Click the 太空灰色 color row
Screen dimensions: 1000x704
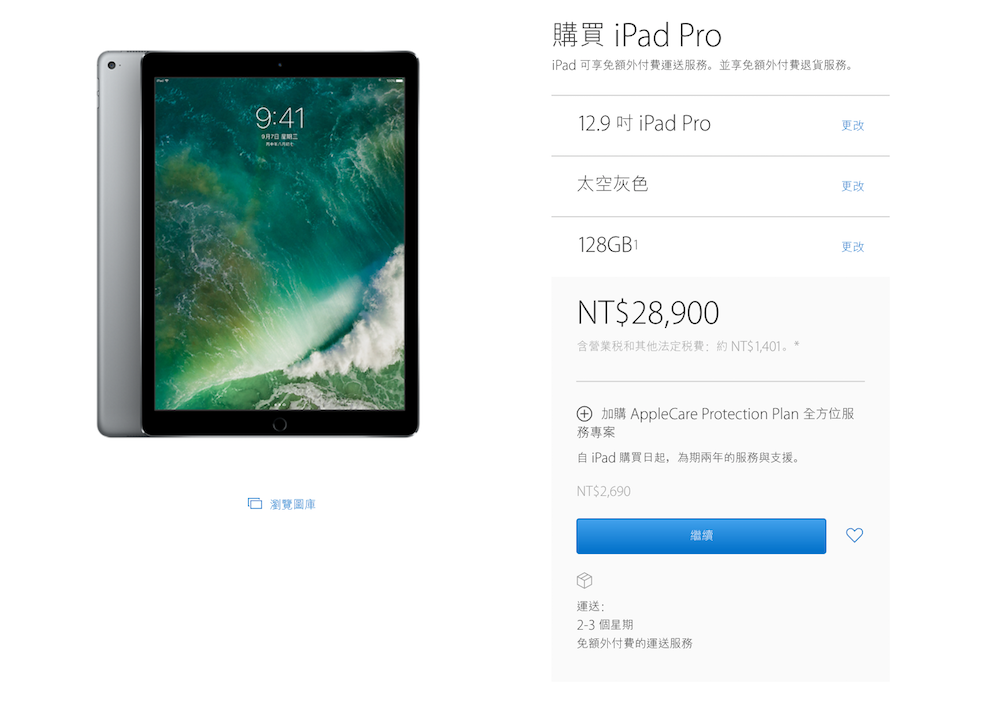pos(720,186)
